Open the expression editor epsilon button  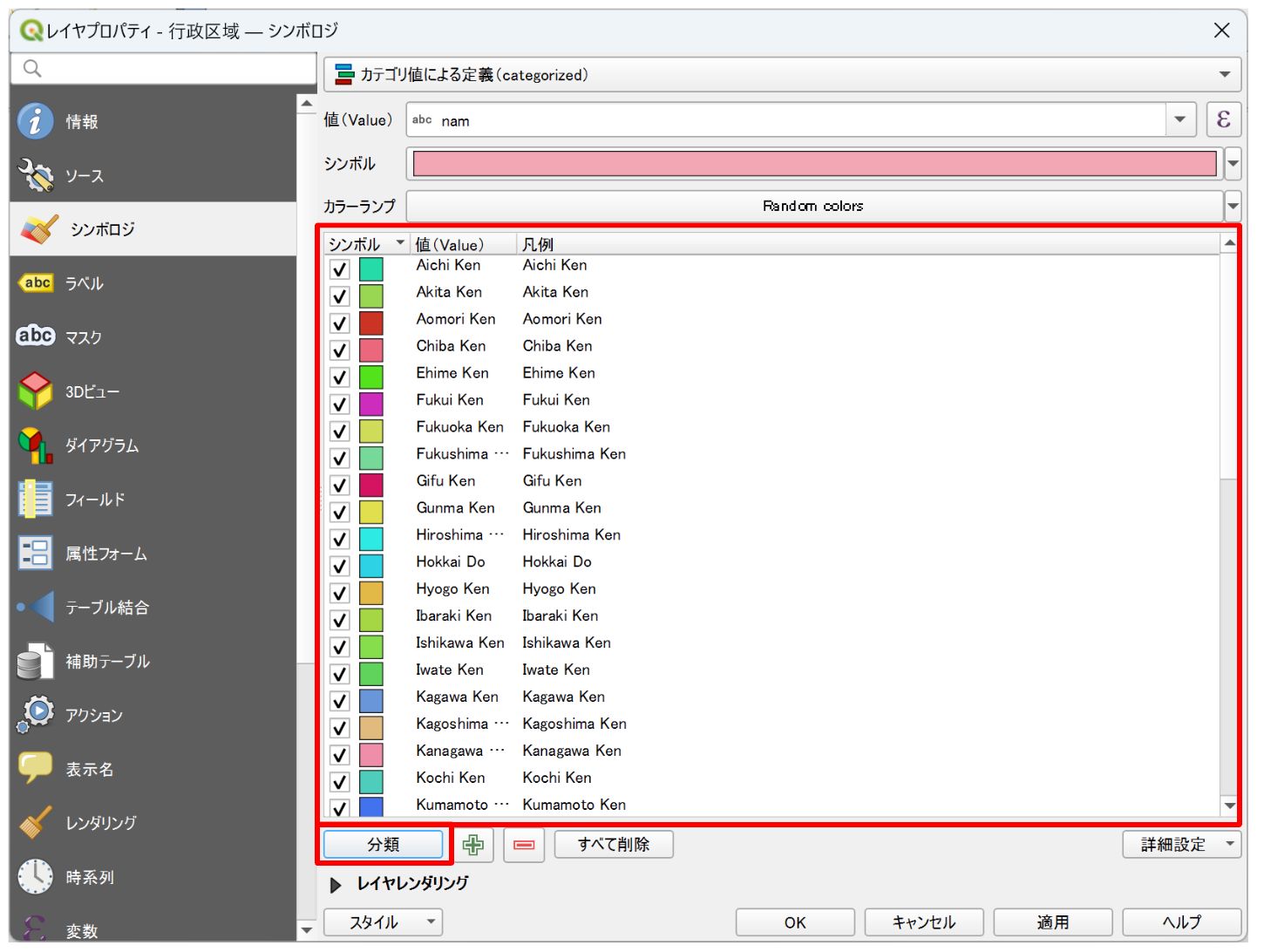(x=1224, y=119)
